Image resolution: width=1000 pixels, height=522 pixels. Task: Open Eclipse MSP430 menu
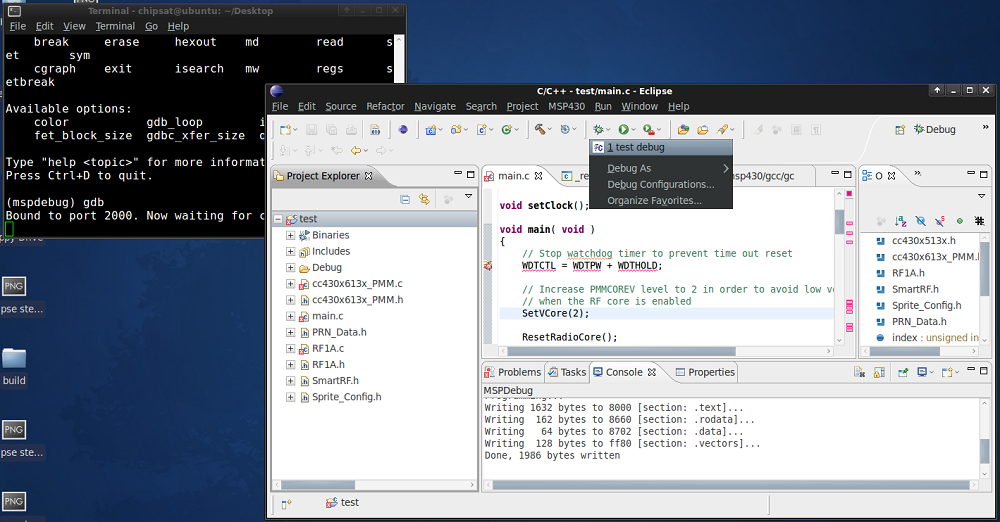[x=566, y=107]
